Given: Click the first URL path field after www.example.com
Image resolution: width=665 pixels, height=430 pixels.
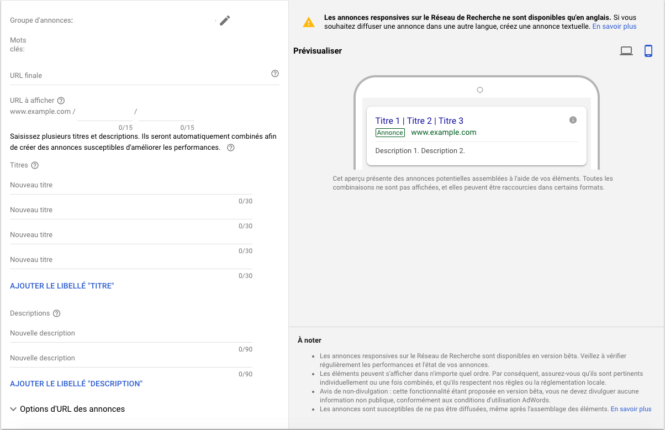Looking at the screenshot, I should coord(105,112).
